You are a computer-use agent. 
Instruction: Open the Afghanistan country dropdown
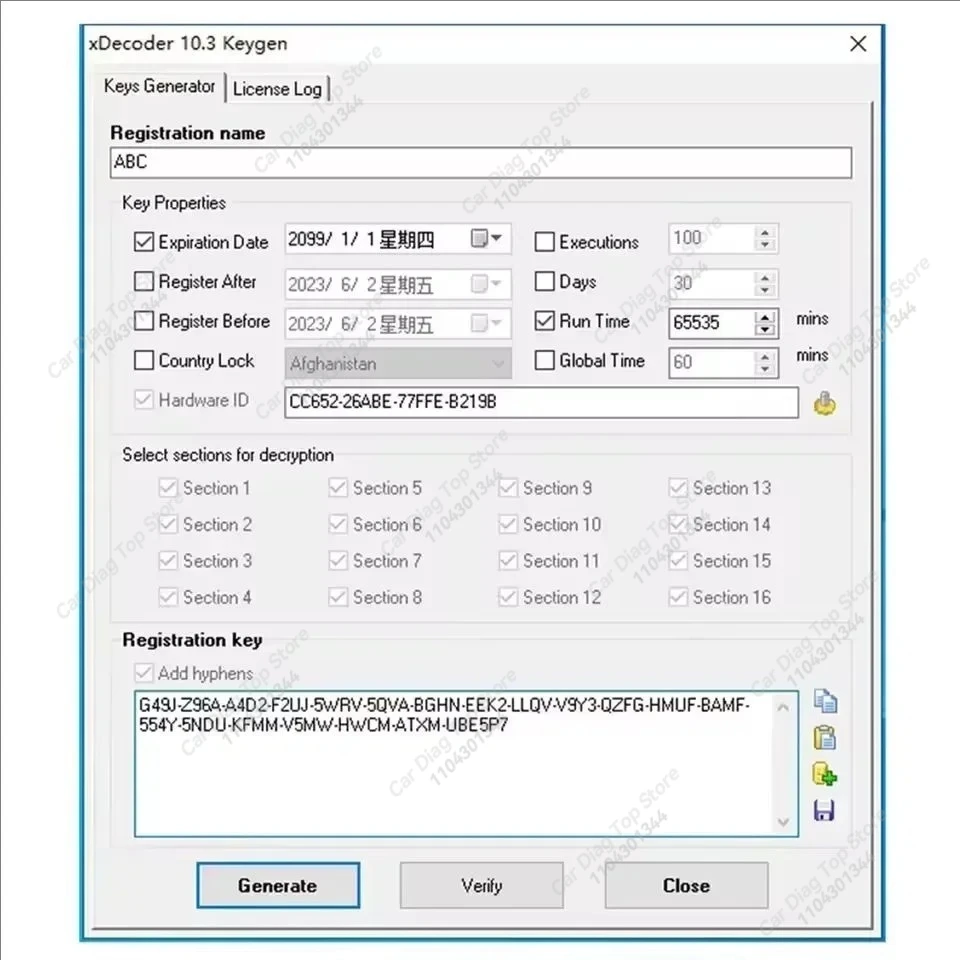click(x=497, y=362)
